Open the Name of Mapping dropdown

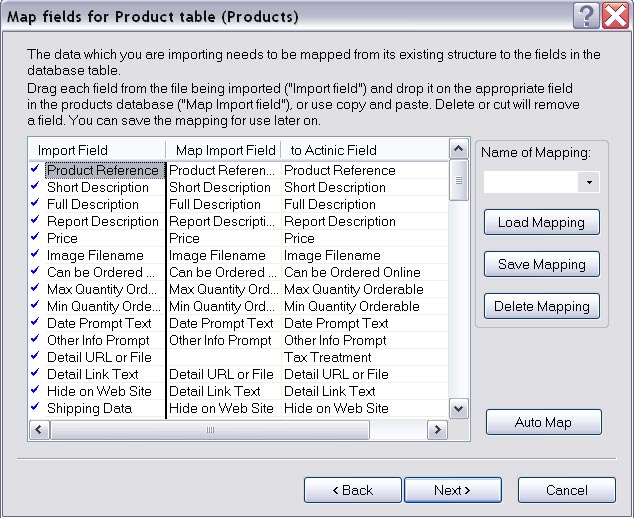point(589,183)
